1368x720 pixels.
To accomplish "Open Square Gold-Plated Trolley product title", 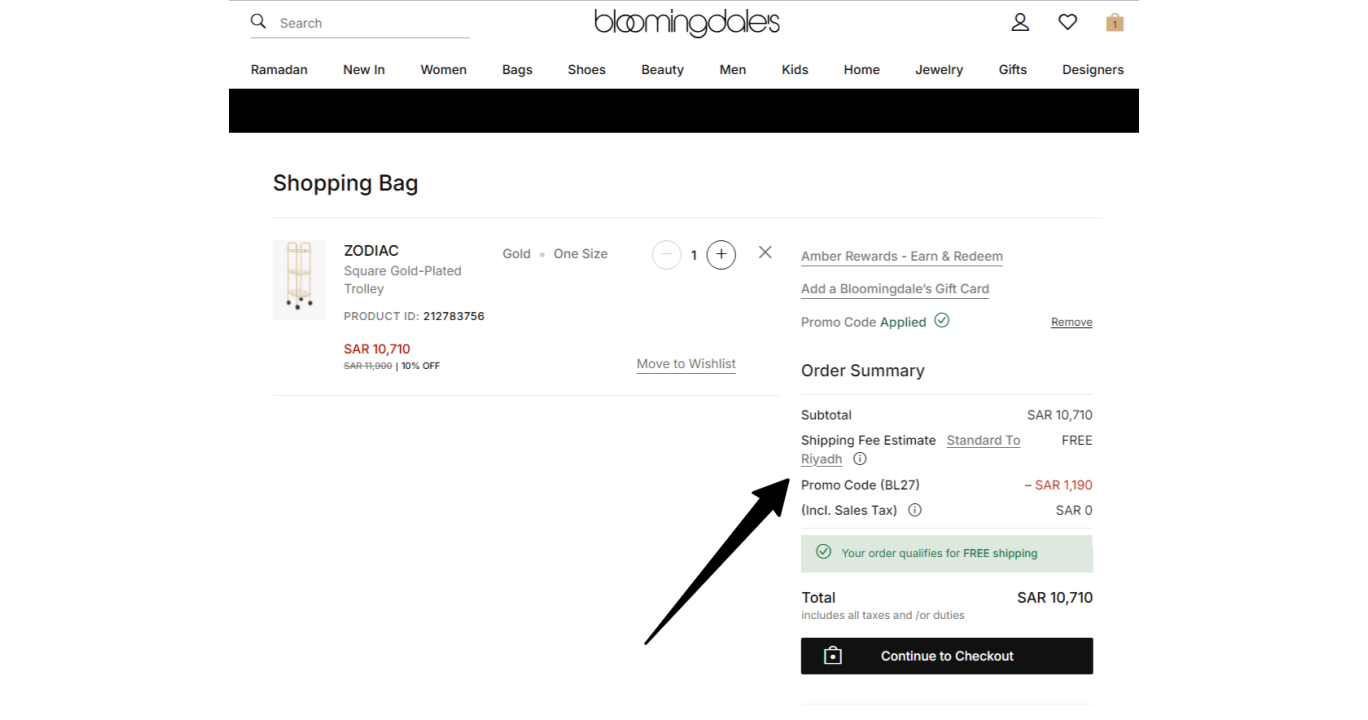I will (403, 280).
